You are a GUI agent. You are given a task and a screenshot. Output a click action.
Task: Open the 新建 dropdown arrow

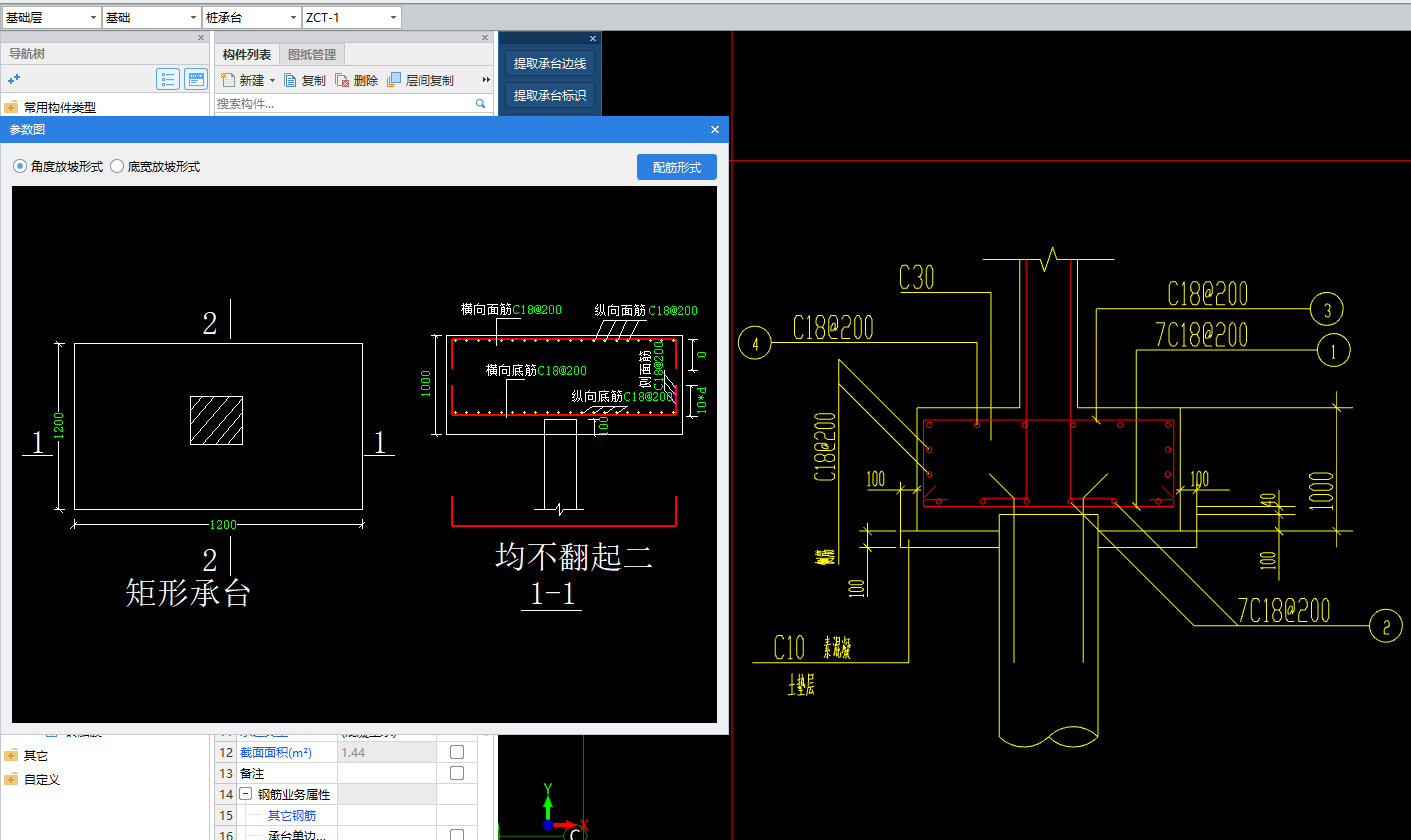coord(272,81)
